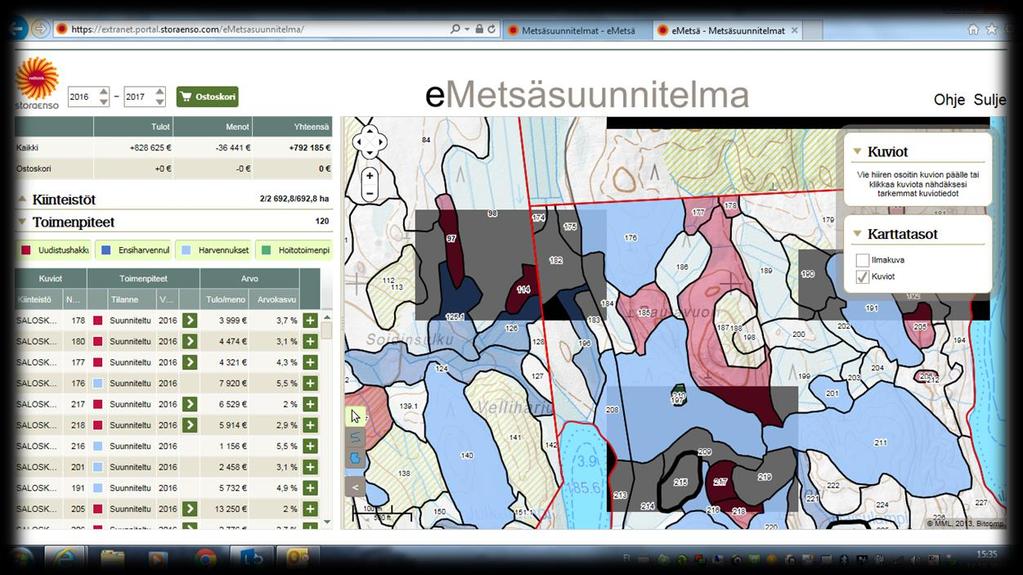The image size is (1023, 575).
Task: Open the browser favorites star
Action: coord(992,29)
